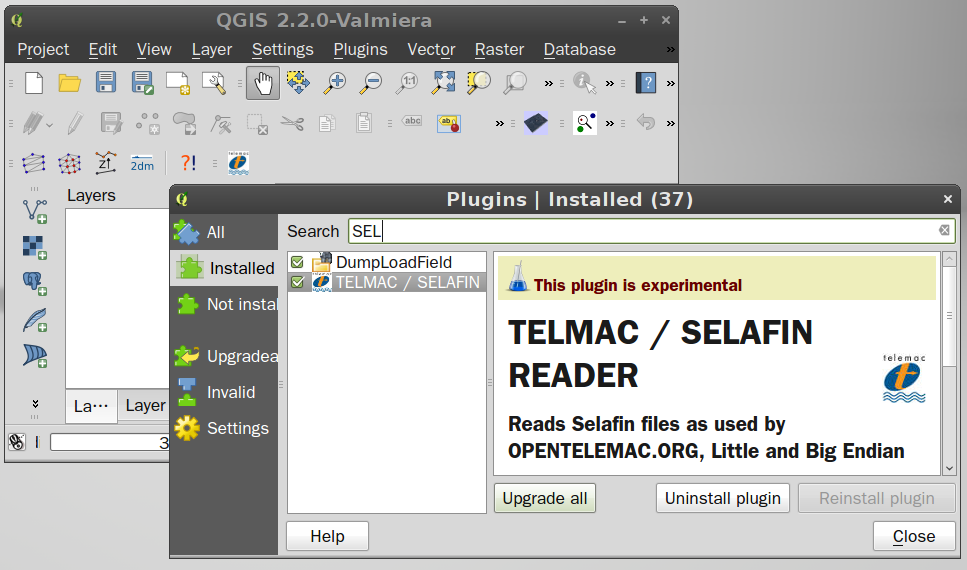Open New Print Composer icon
This screenshot has width=967, height=570.
pos(178,83)
